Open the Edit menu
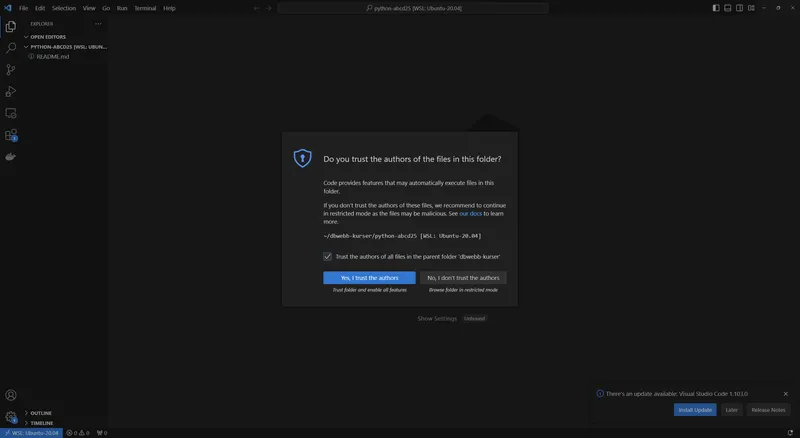This screenshot has width=800, height=438. tap(40, 8)
